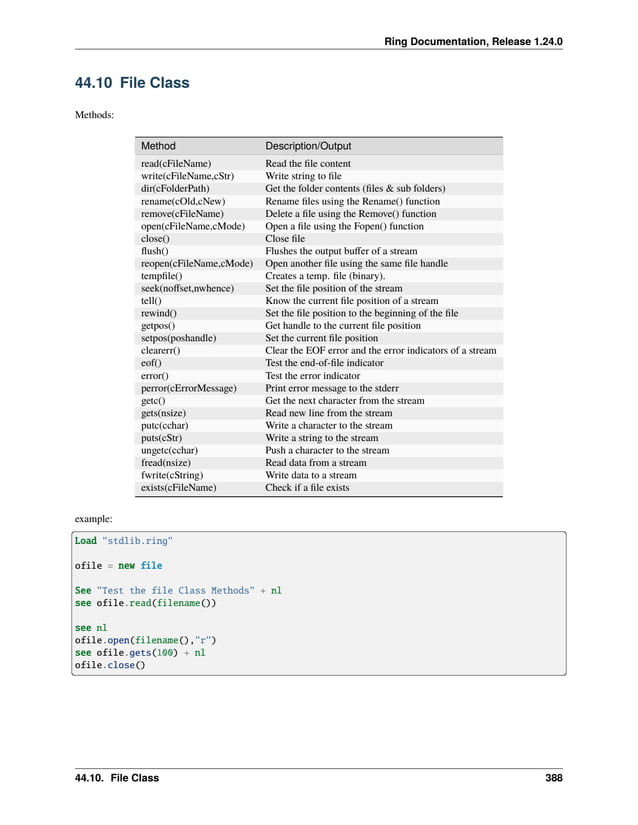638x825 pixels.
Task: Click 'Clear the EOF error and the error indicators' description
Action: pyautogui.click(x=381, y=350)
